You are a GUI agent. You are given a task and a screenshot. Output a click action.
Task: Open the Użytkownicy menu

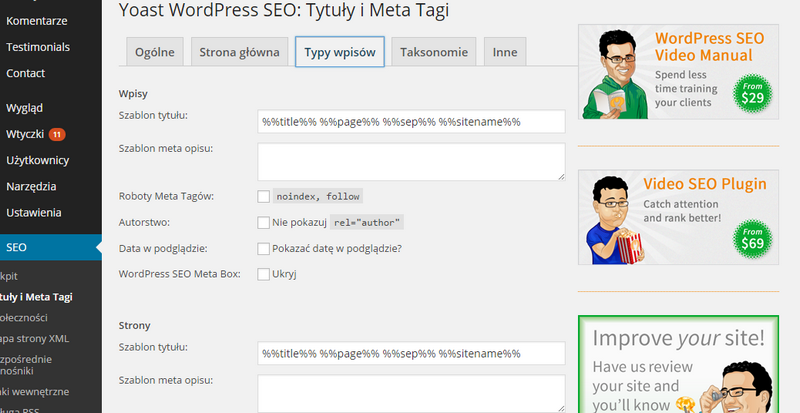point(37,160)
